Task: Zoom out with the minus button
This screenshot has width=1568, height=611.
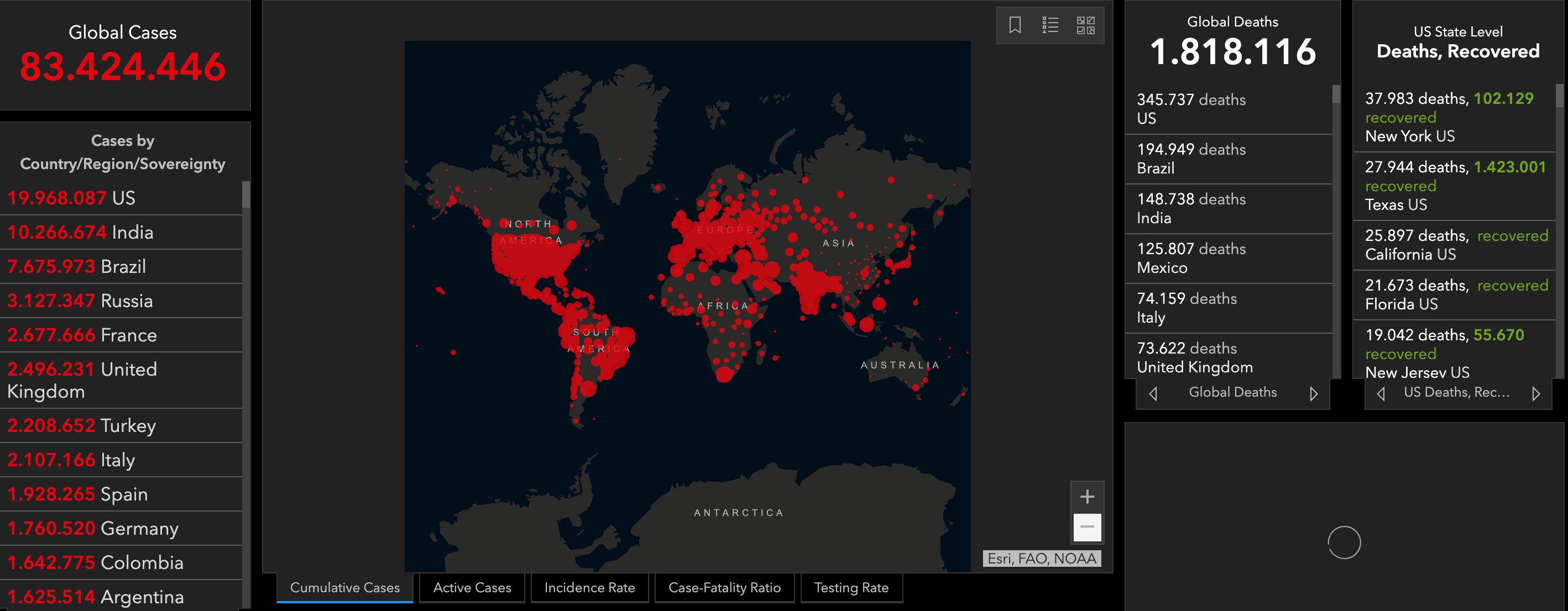Action: coord(1087,526)
